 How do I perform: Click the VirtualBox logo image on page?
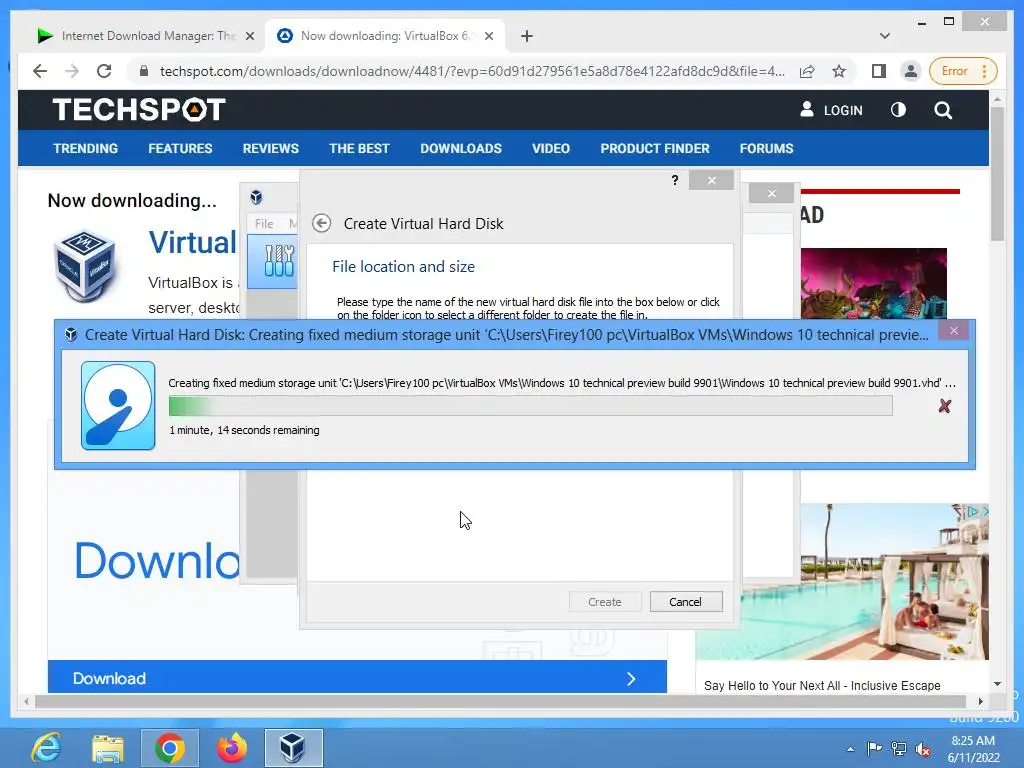pos(85,266)
